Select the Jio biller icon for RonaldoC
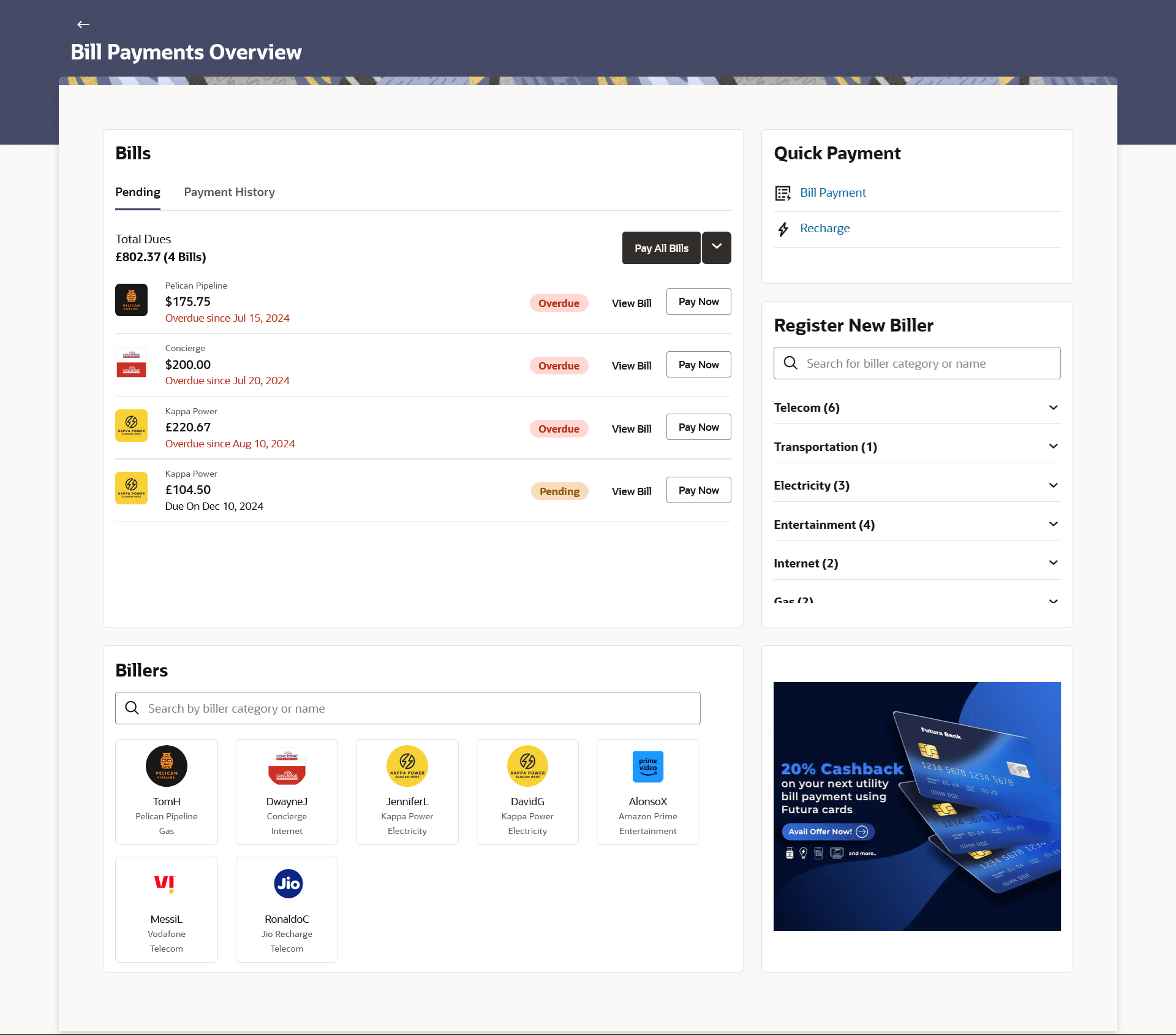The image size is (1176, 1035). click(287, 884)
